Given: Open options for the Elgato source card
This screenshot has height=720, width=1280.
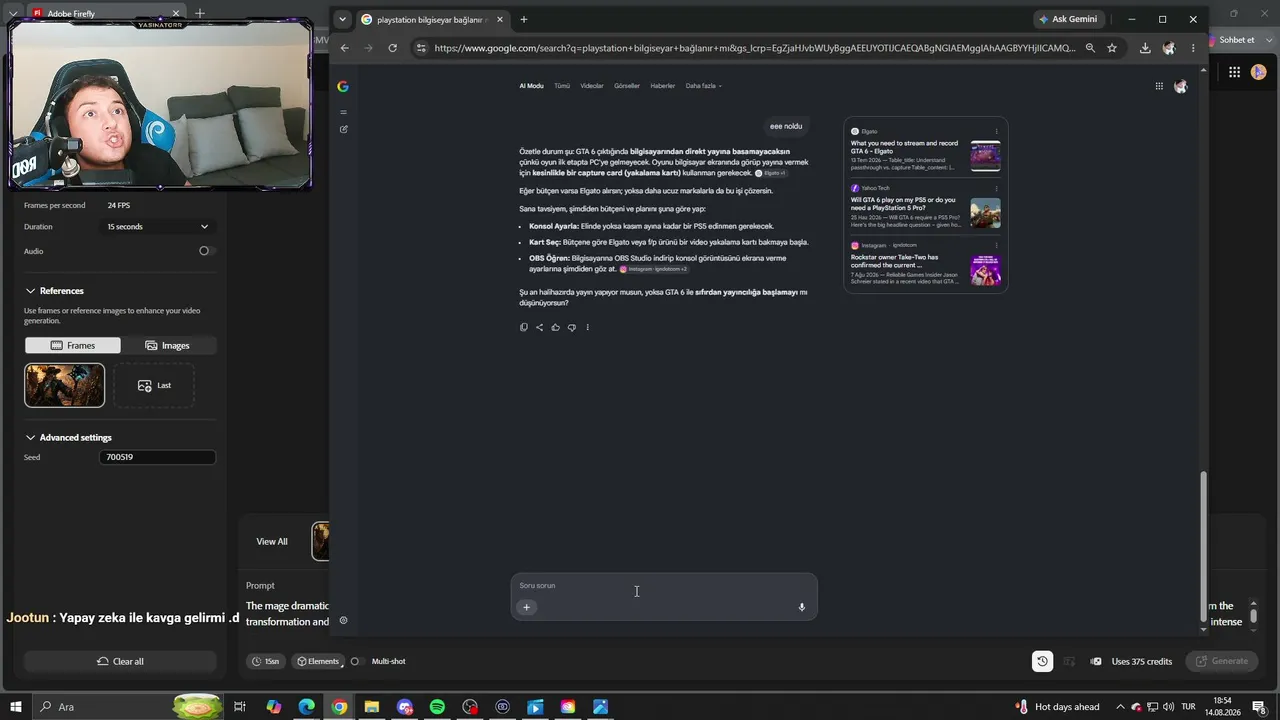Looking at the screenshot, I should tap(996, 131).
